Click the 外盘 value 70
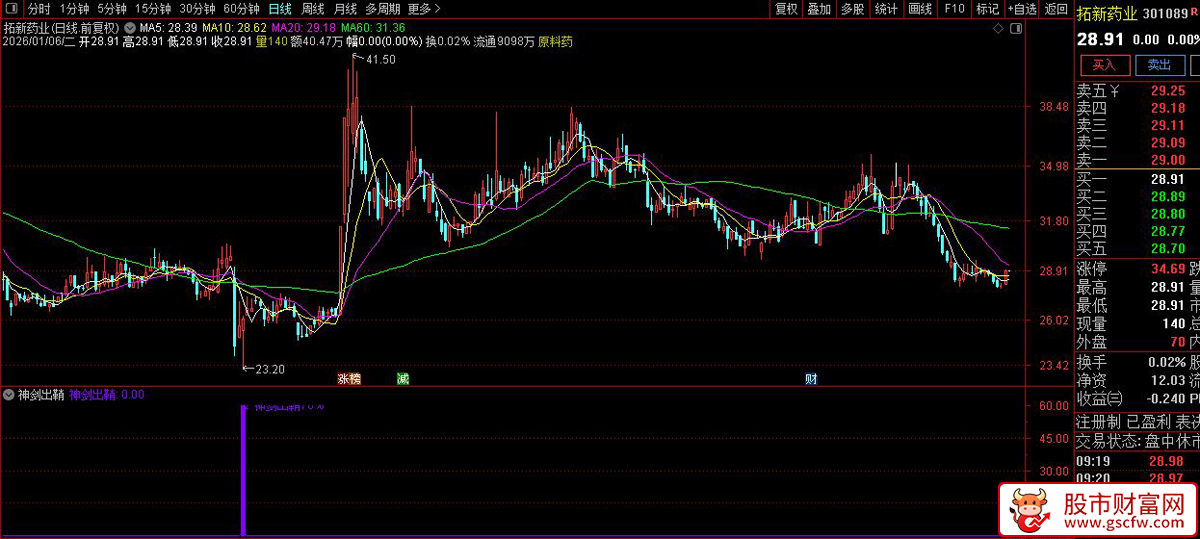Screen dimensions: 1200x539 pos(1178,342)
